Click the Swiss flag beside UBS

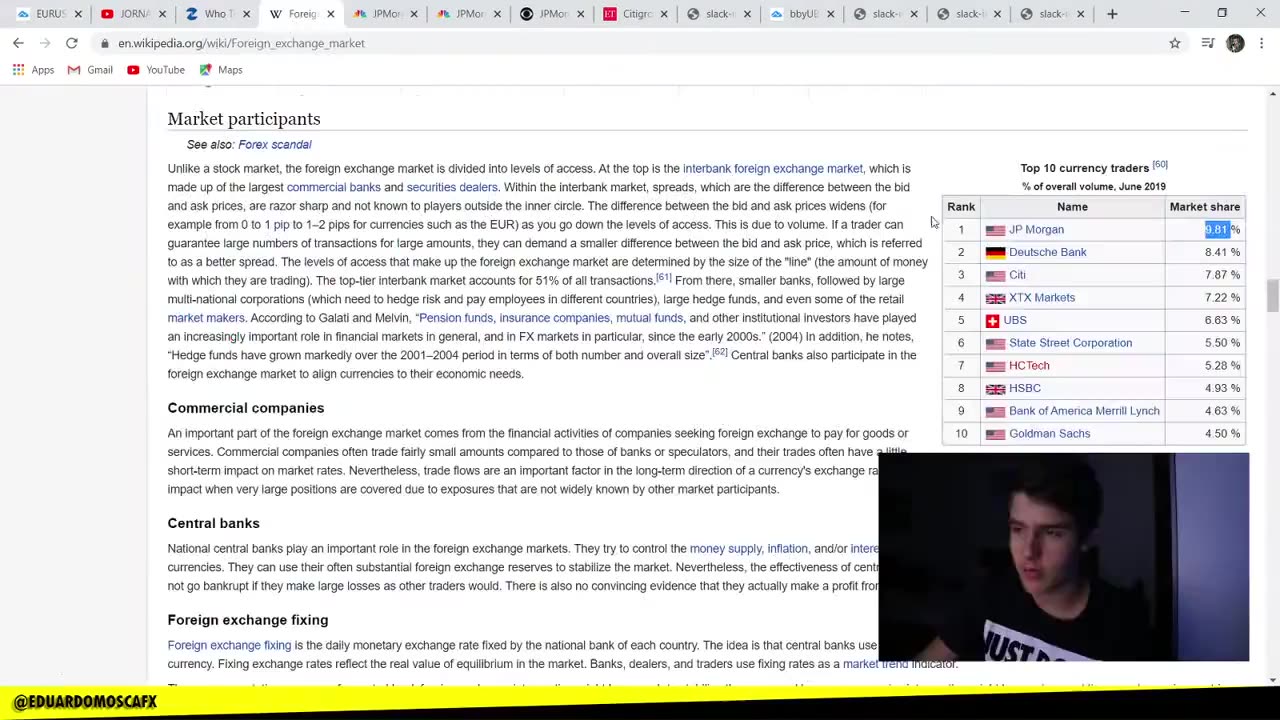point(992,321)
